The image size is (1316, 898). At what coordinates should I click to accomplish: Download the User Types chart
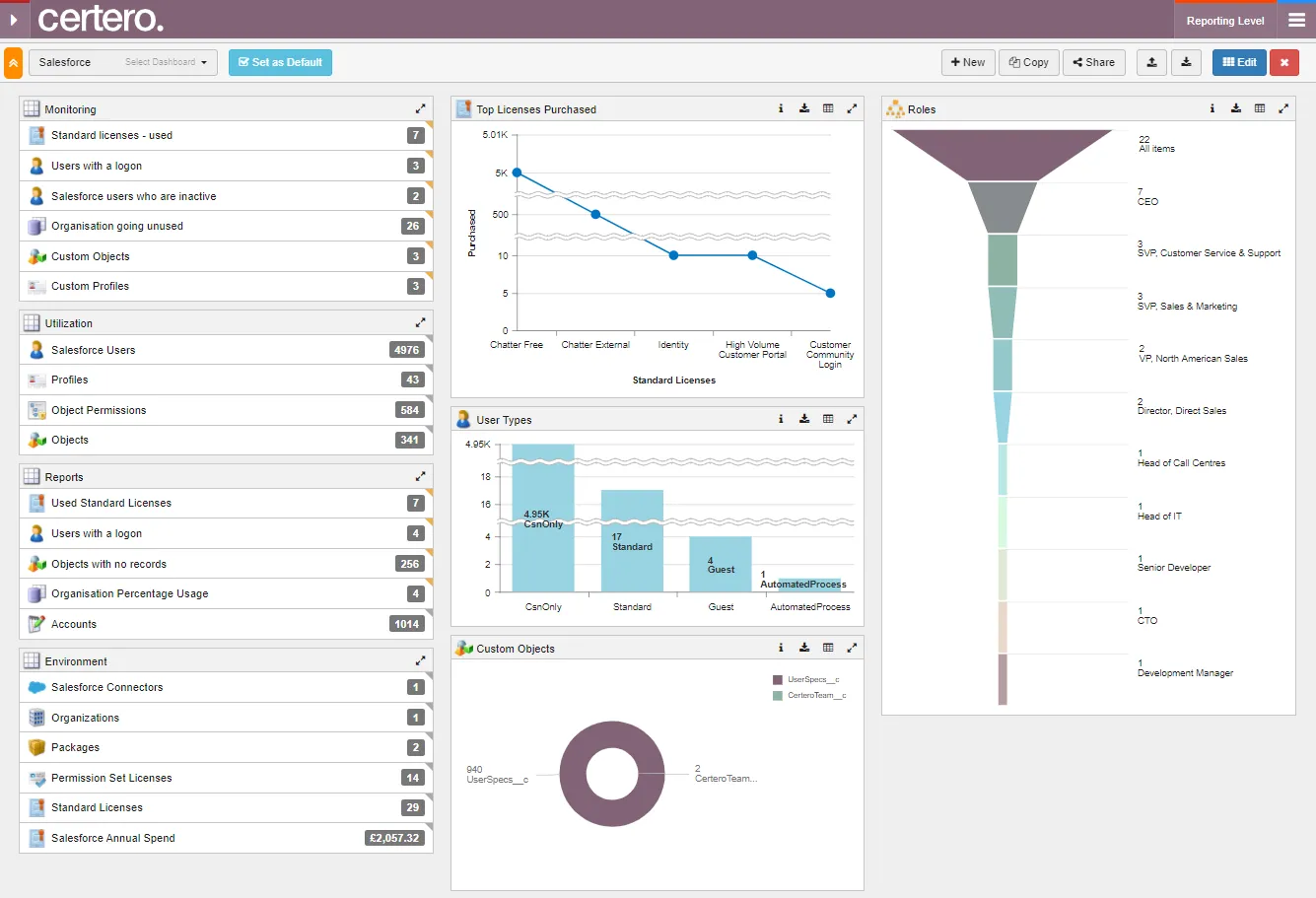804,419
